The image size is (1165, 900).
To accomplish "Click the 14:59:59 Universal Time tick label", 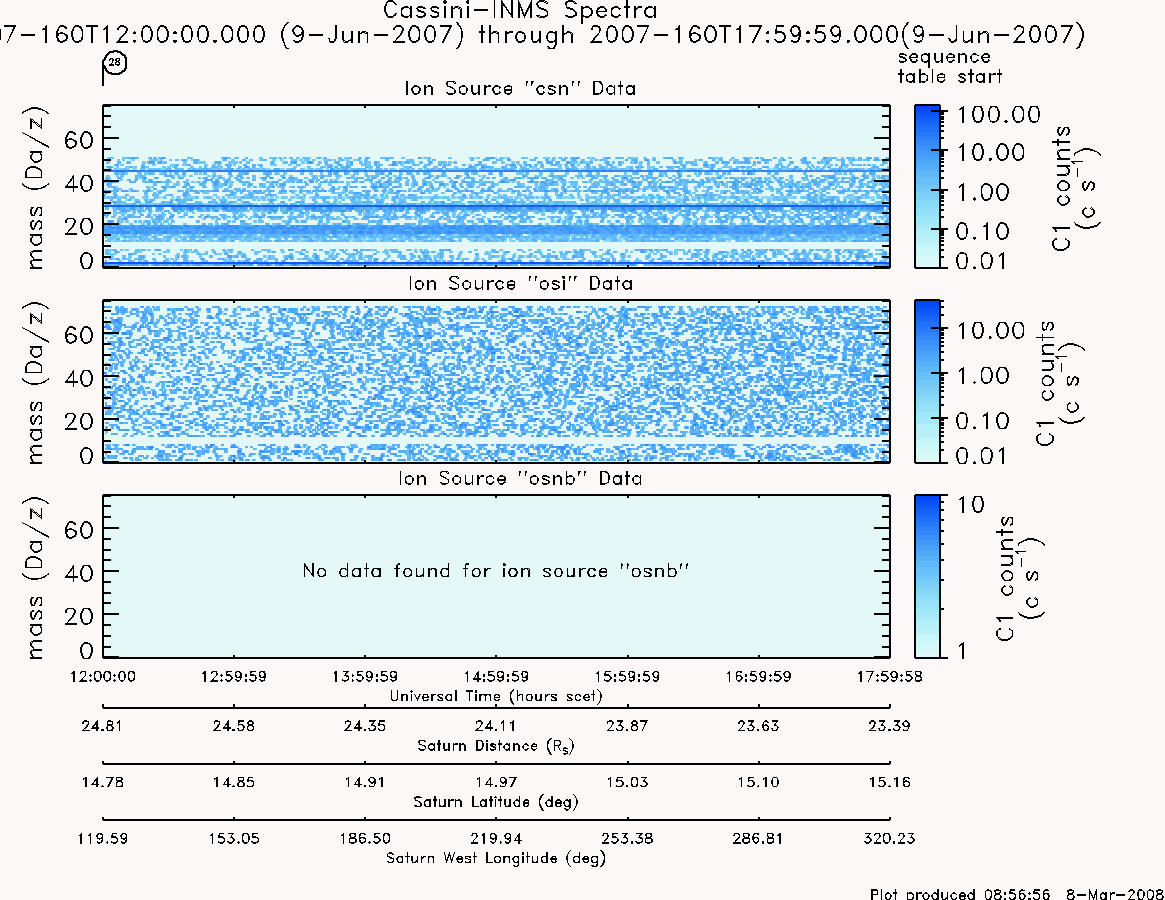I will pyautogui.click(x=496, y=676).
